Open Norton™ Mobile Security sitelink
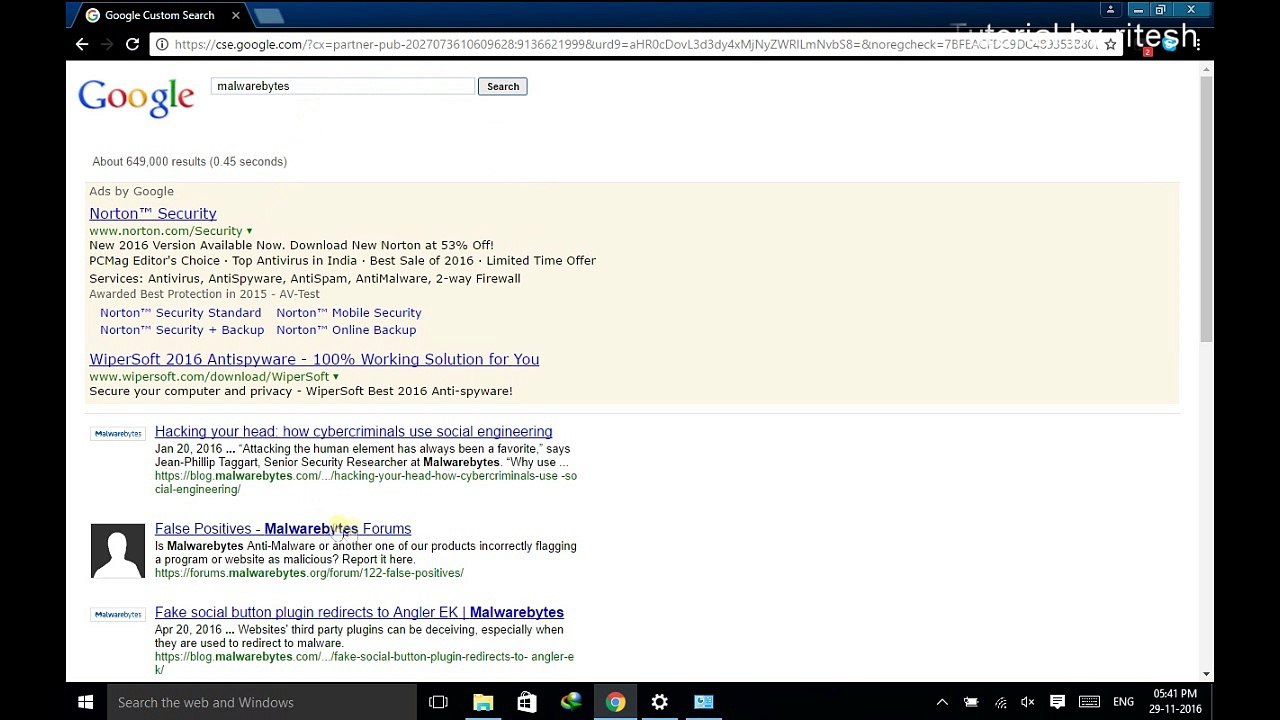 click(349, 313)
